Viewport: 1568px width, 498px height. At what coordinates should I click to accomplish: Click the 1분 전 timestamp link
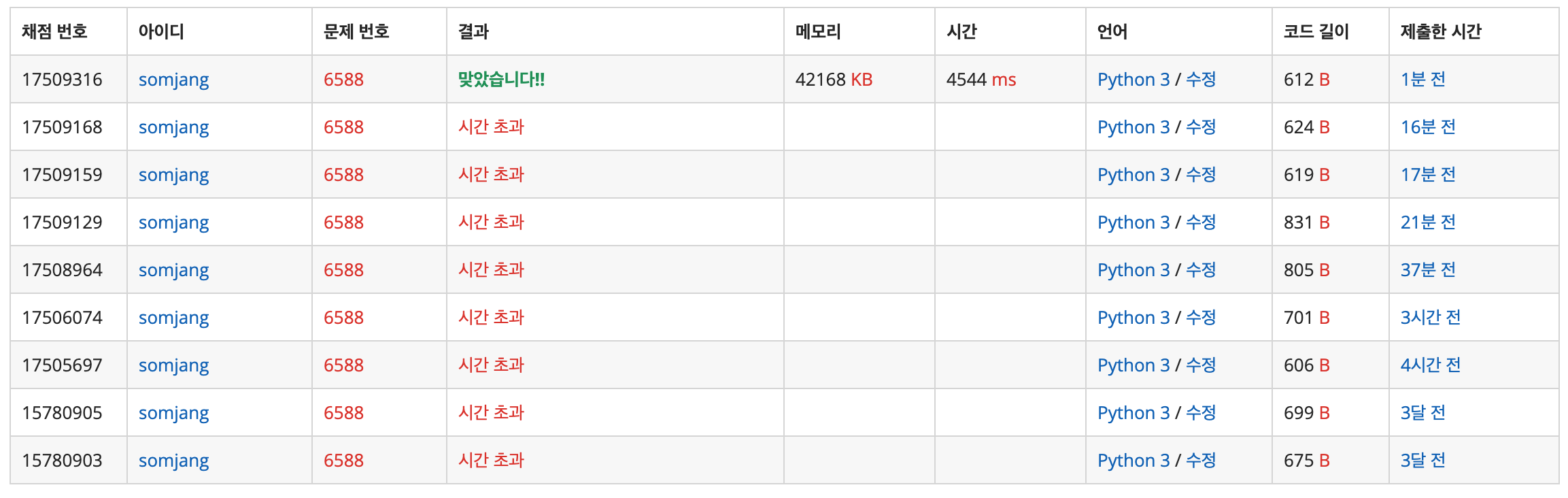[x=1423, y=80]
